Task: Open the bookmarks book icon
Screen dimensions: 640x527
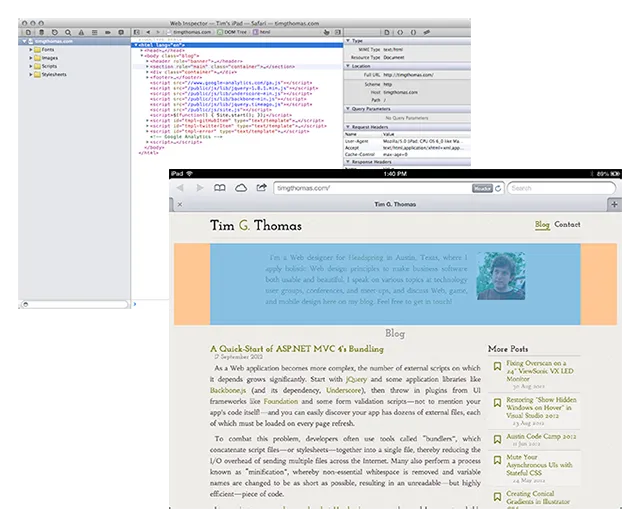Action: pyautogui.click(x=220, y=188)
